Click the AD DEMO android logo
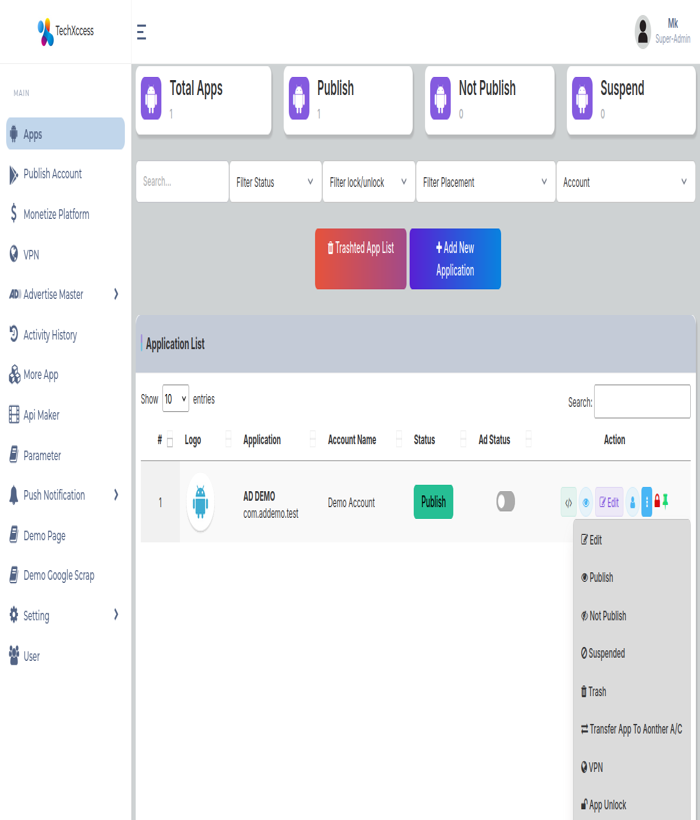Image resolution: width=700 pixels, height=820 pixels. coord(200,502)
